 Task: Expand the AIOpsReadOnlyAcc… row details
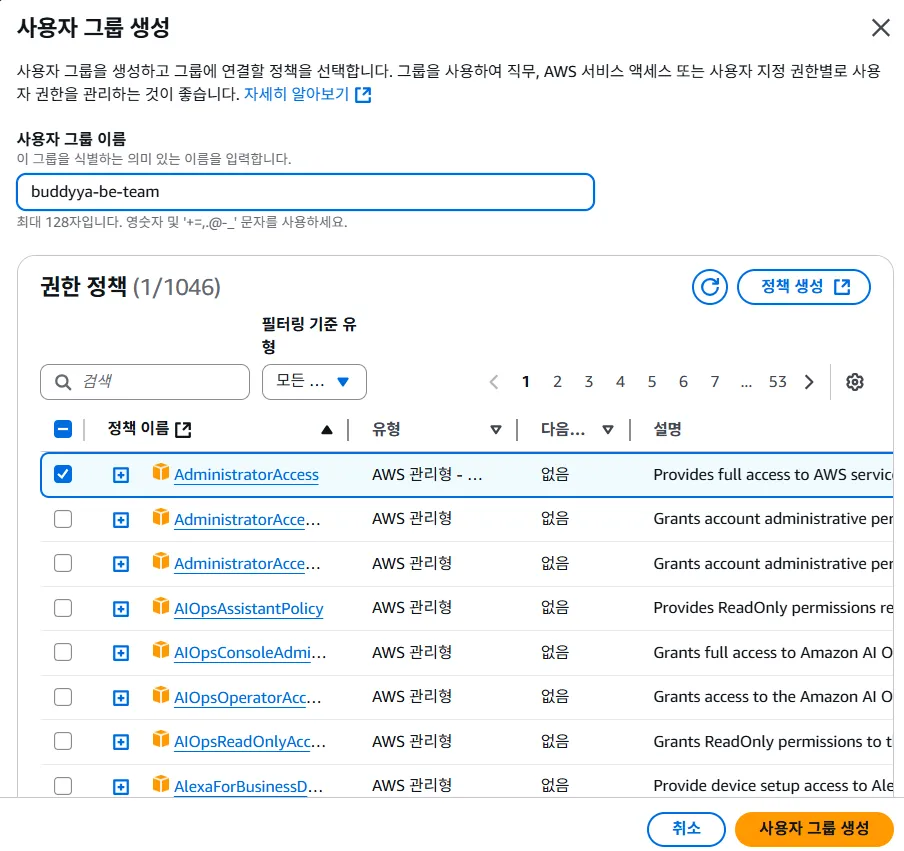coord(120,742)
